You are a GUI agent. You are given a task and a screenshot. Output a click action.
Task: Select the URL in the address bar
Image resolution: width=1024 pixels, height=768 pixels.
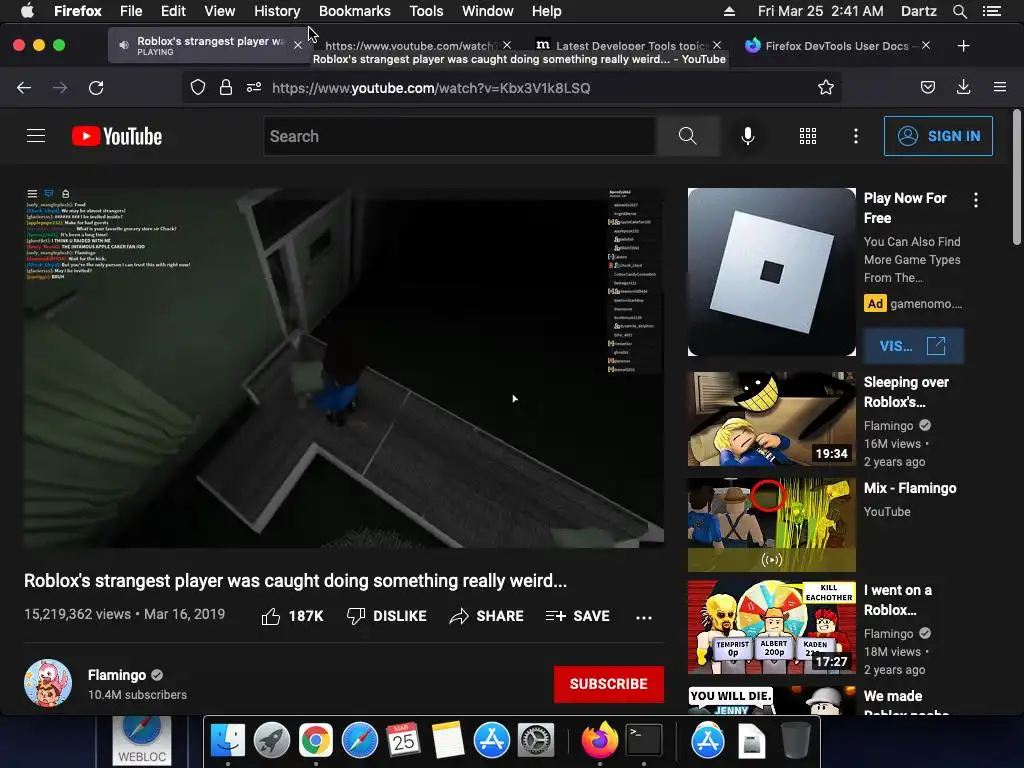(431, 88)
